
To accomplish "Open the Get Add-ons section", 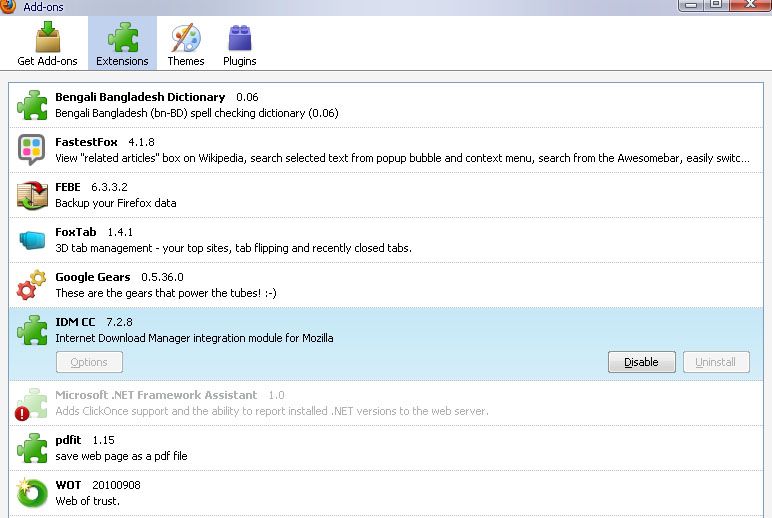I will [47, 43].
